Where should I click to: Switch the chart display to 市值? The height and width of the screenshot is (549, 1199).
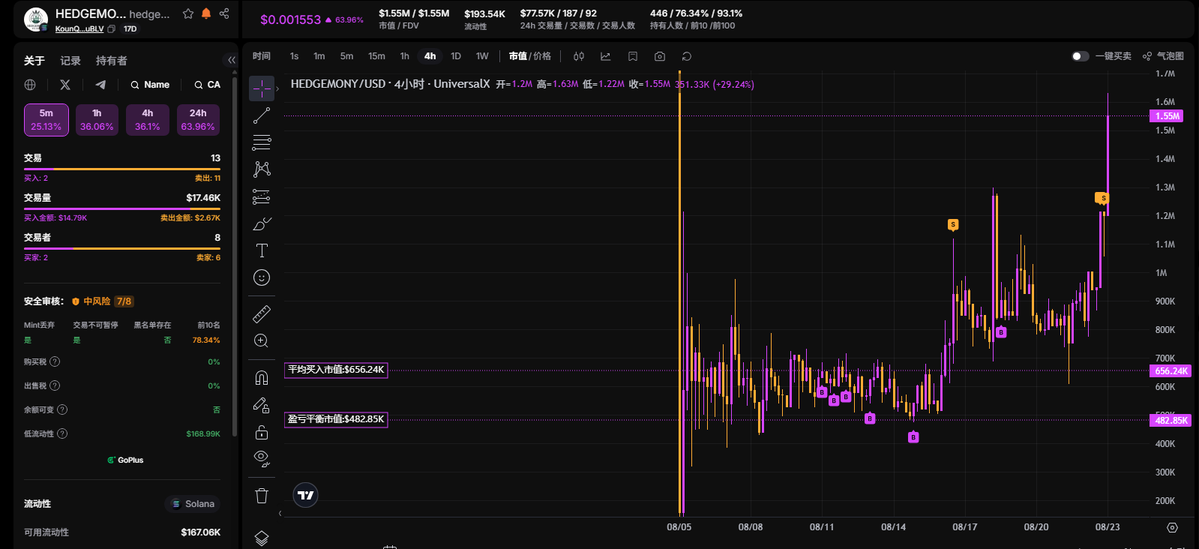[x=518, y=56]
